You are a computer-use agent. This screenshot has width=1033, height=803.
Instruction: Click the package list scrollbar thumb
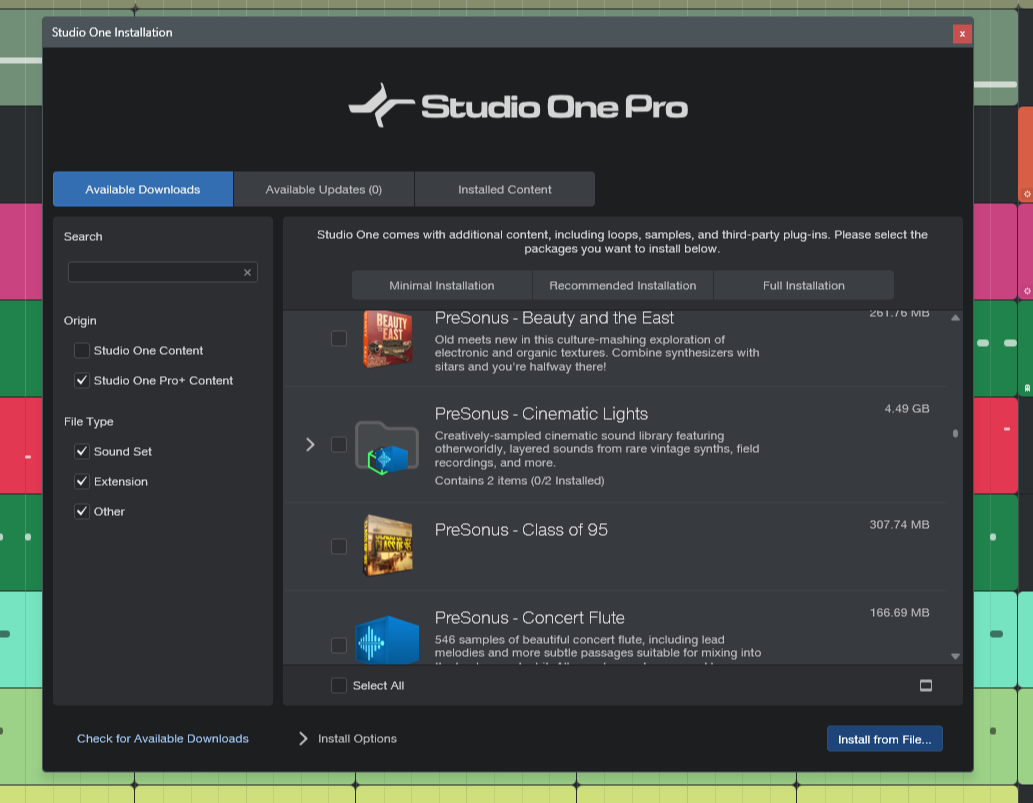point(955,433)
